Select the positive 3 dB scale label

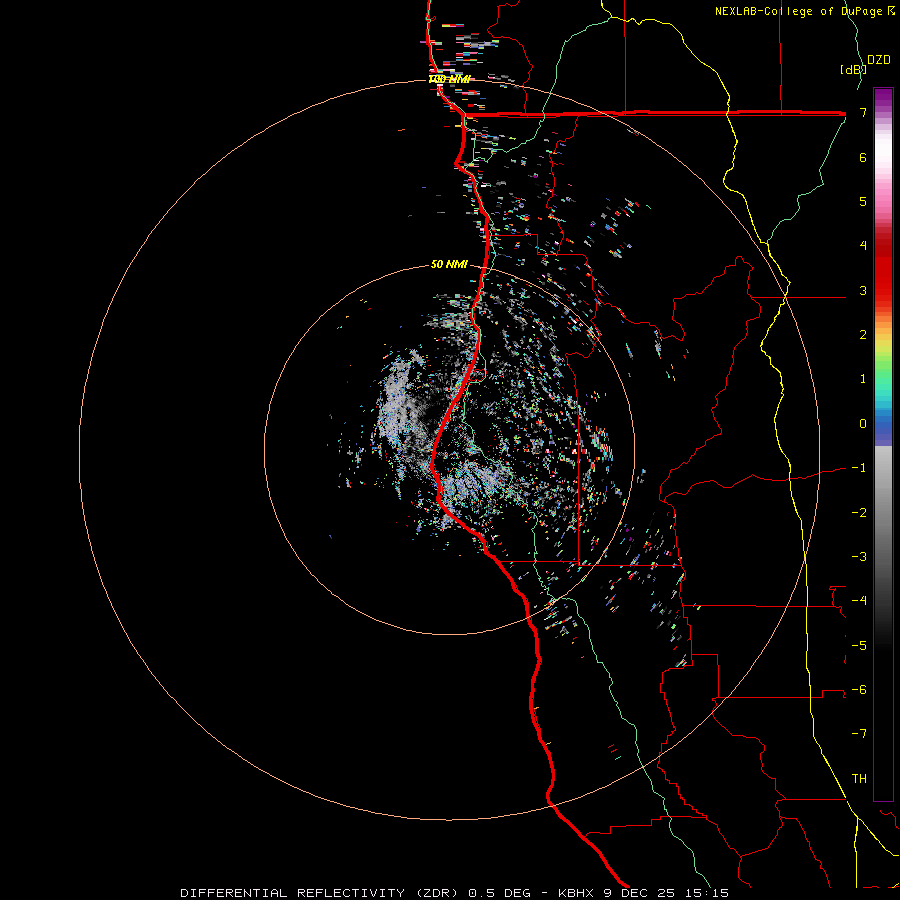point(863,290)
